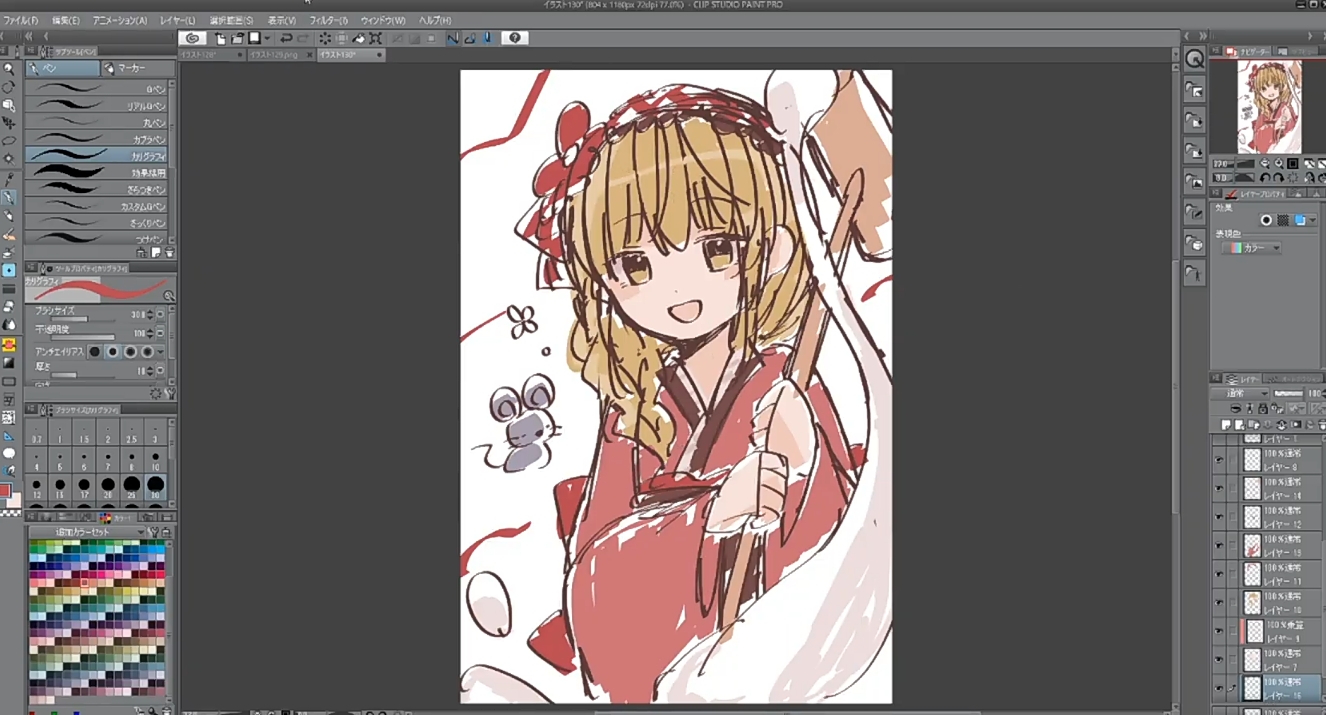Select the Gペン sub tool

[x=96, y=89]
